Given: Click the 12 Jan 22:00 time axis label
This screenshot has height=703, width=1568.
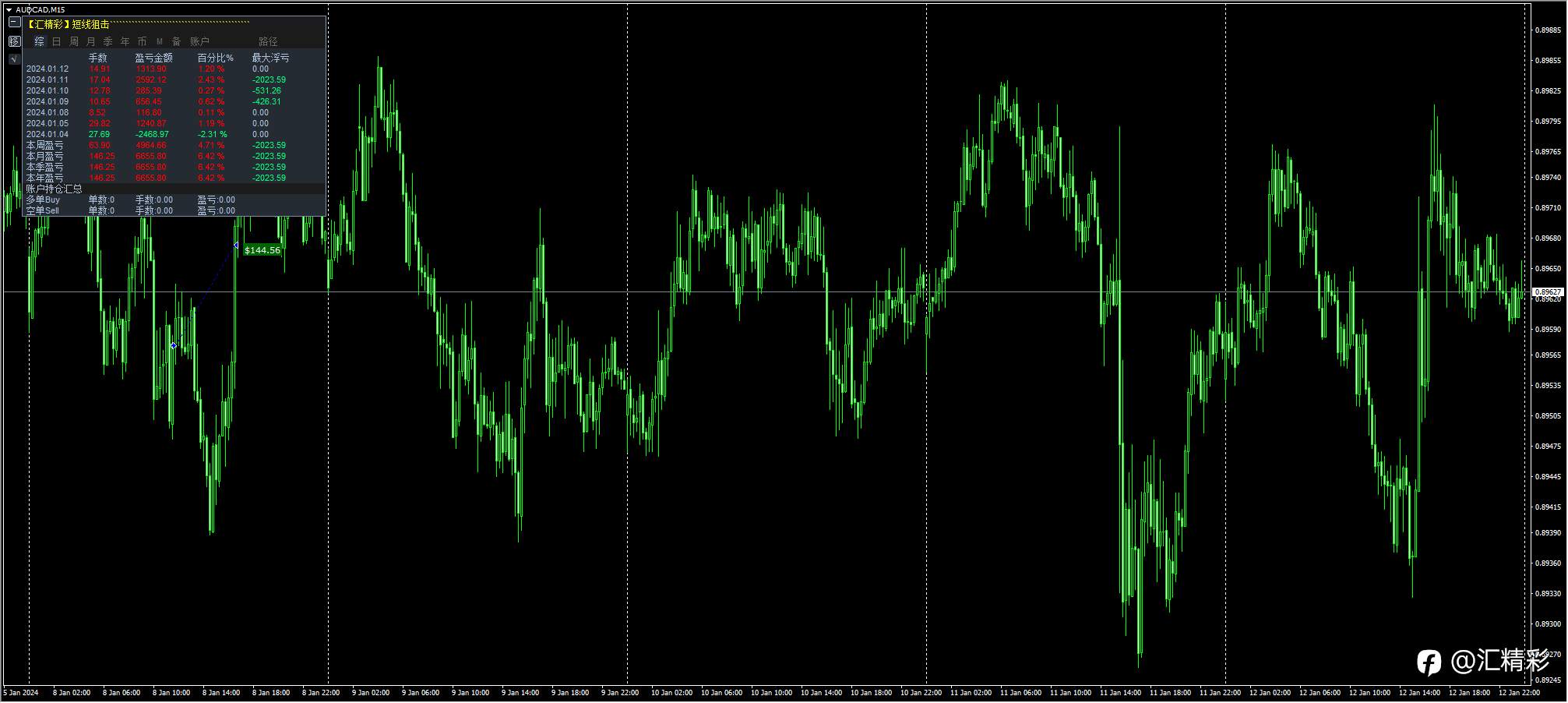Looking at the screenshot, I should click(x=1520, y=693).
